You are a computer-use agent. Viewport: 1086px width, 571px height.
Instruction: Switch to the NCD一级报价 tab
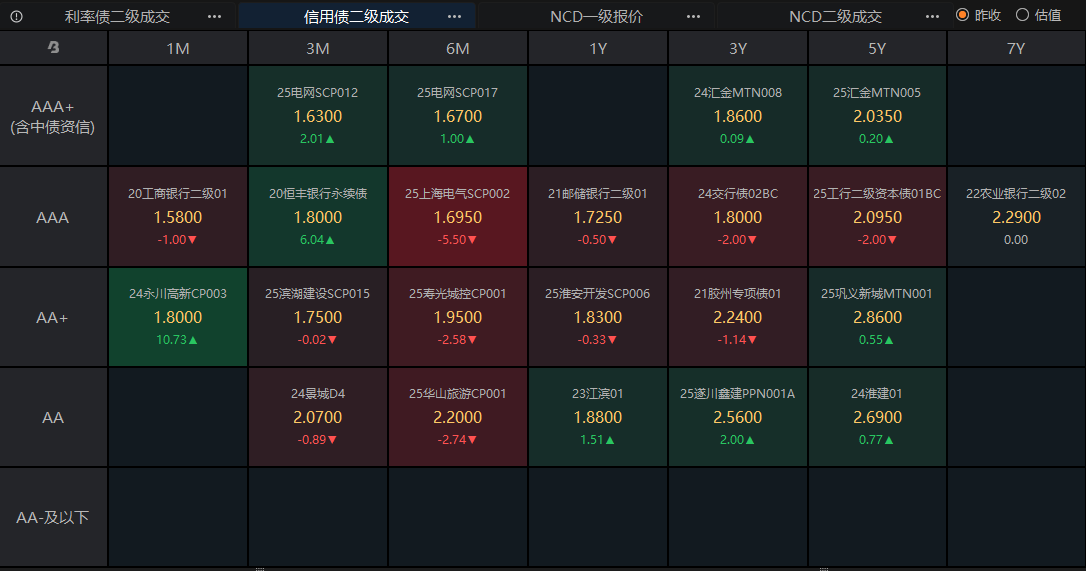coord(596,16)
